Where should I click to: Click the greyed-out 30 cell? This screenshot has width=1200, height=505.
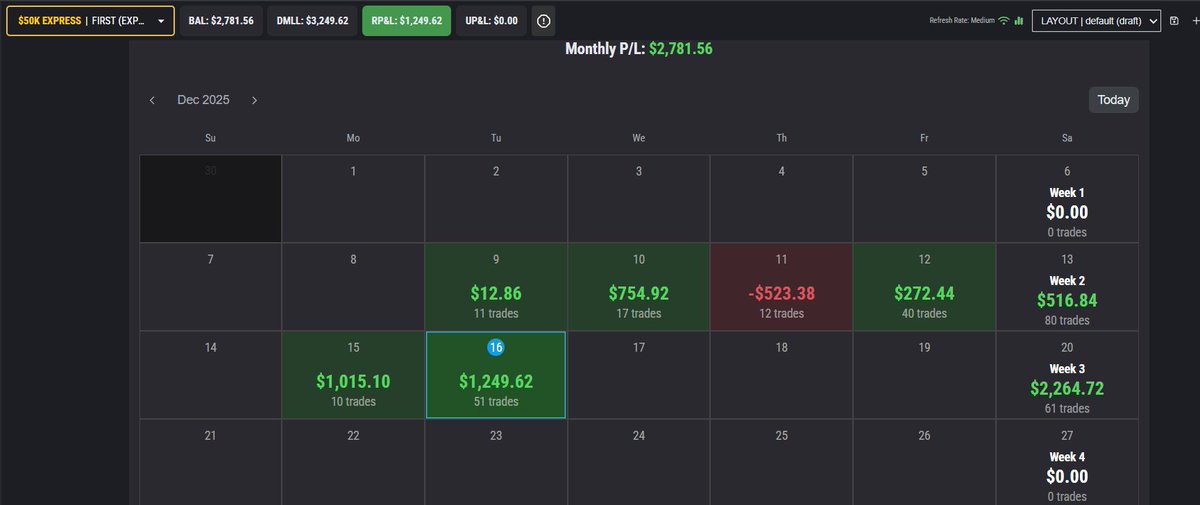pyautogui.click(x=210, y=199)
